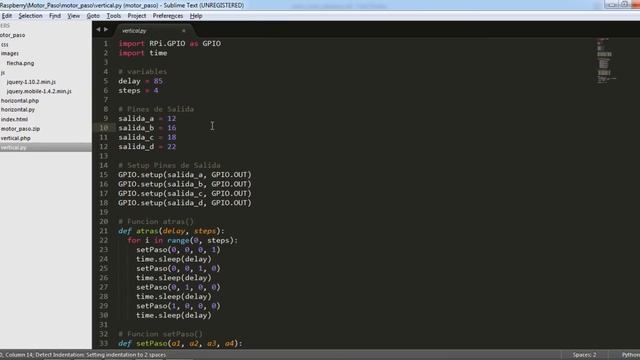This screenshot has height=360, width=640.
Task: Open horizontal.py in sidebar
Action: point(18,110)
